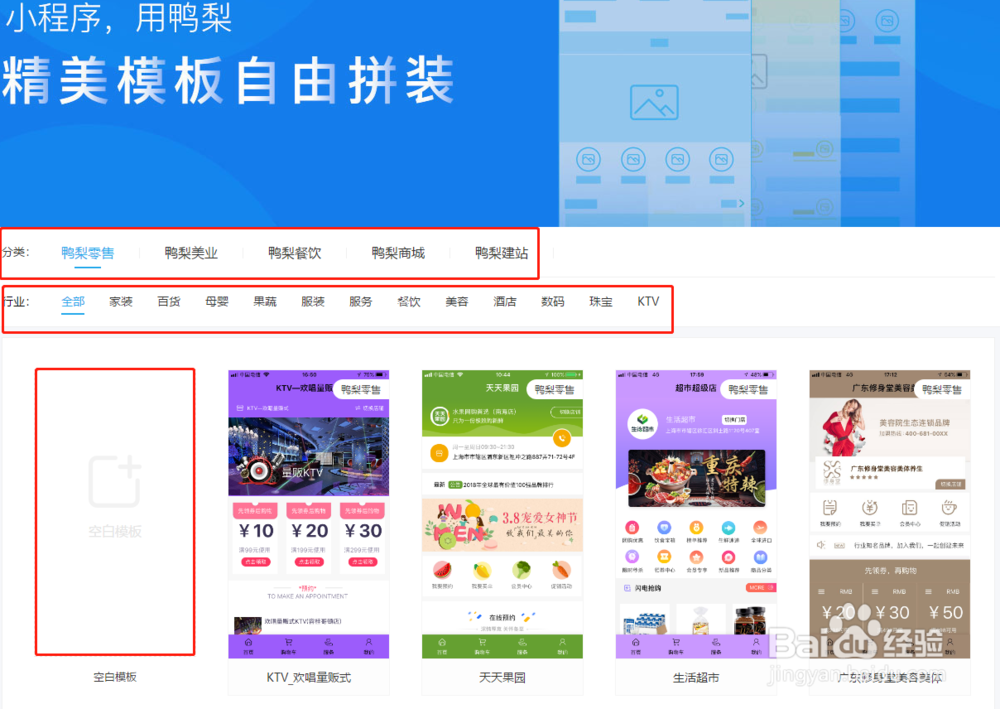Tap the broccoli 会员中心 icon in 天天果园
Screen dimensions: 1000x709
521,569
